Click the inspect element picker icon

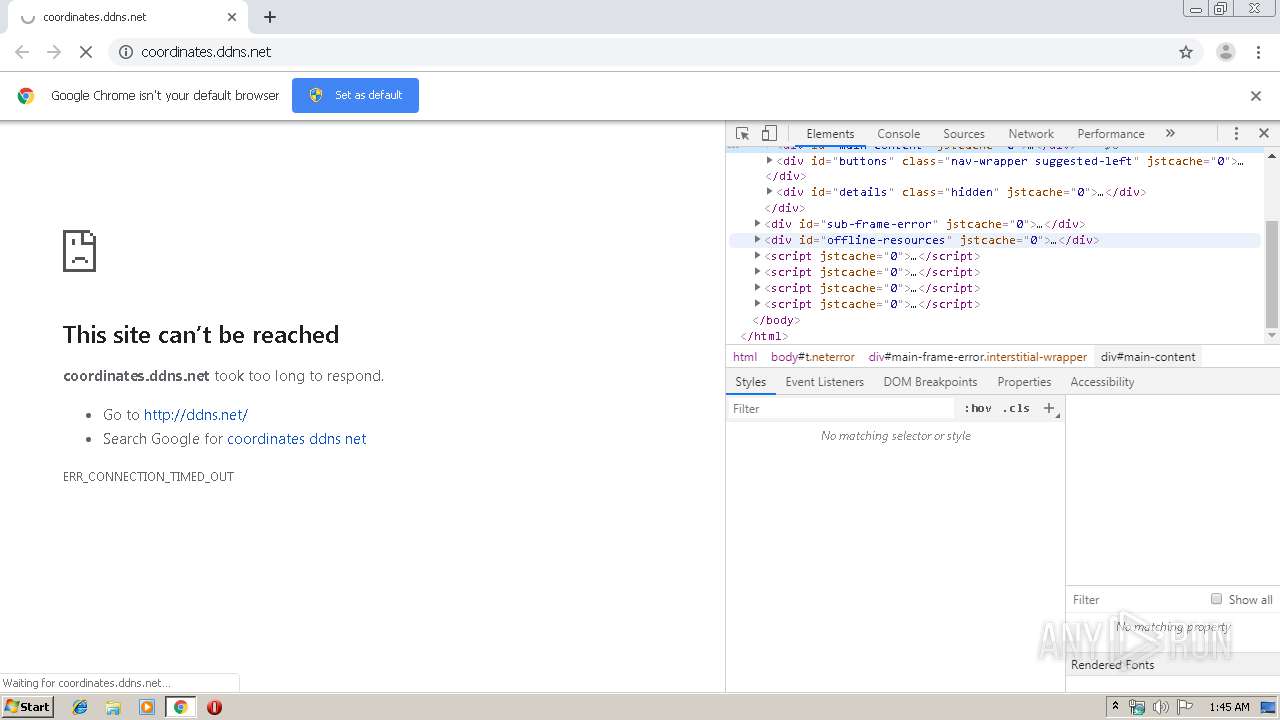742,133
